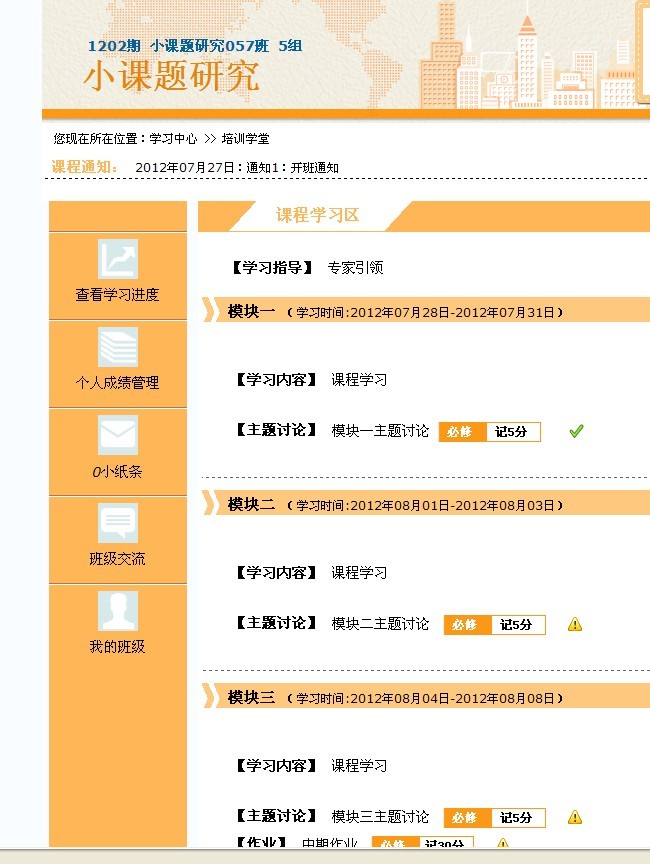Image resolution: width=650 pixels, height=864 pixels.
Task: Open the 学习中心 breadcrumb link
Action: pos(173,139)
